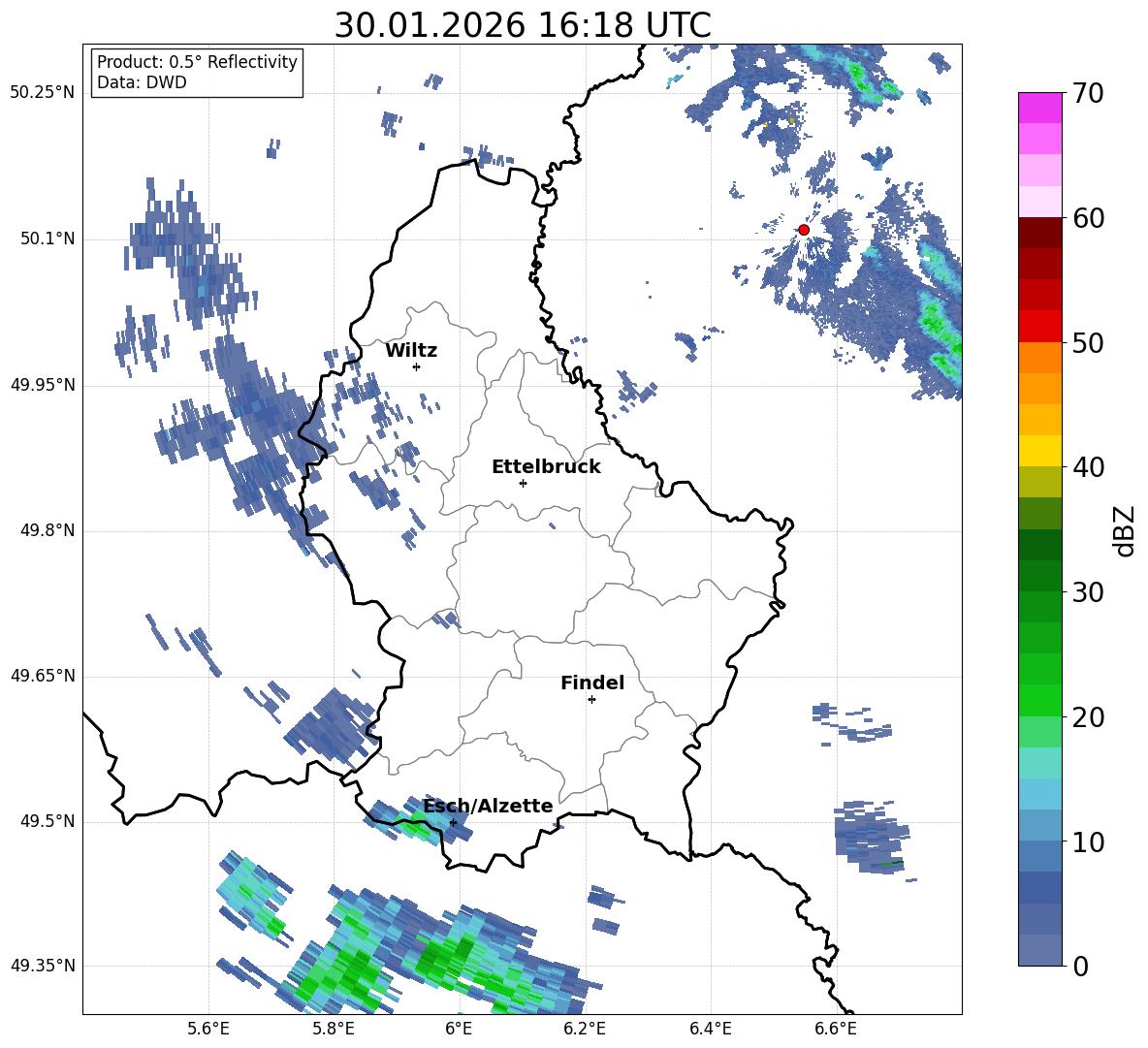This screenshot has height=1048, width=1148.
Task: Click the colorbar 'dBZ' axis label
Action: click(x=1126, y=530)
